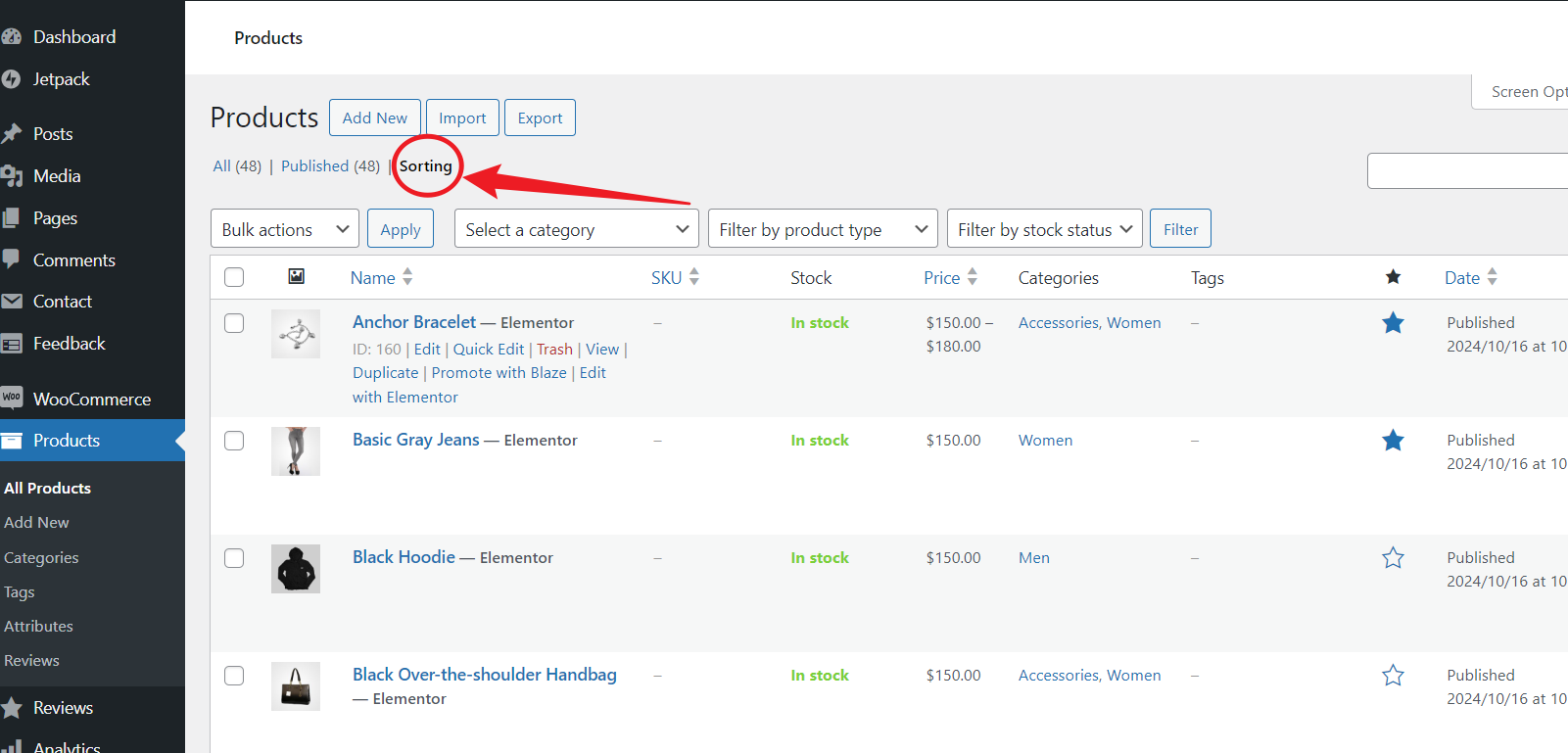Open the Bulk actions dropdown
Image resolution: width=1568 pixels, height=753 pixels.
tap(284, 229)
